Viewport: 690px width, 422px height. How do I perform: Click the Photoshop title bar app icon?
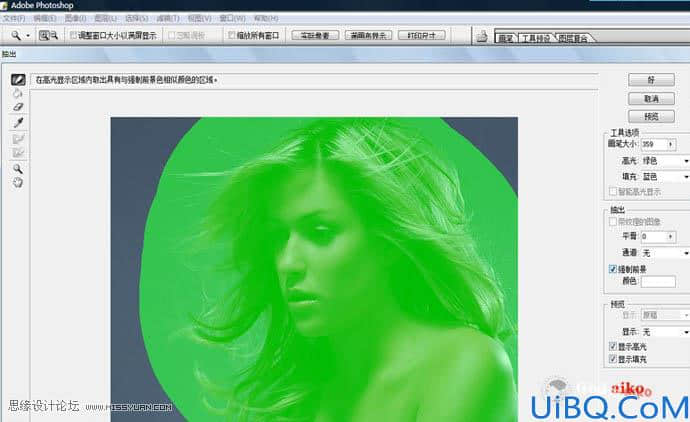point(4,5)
